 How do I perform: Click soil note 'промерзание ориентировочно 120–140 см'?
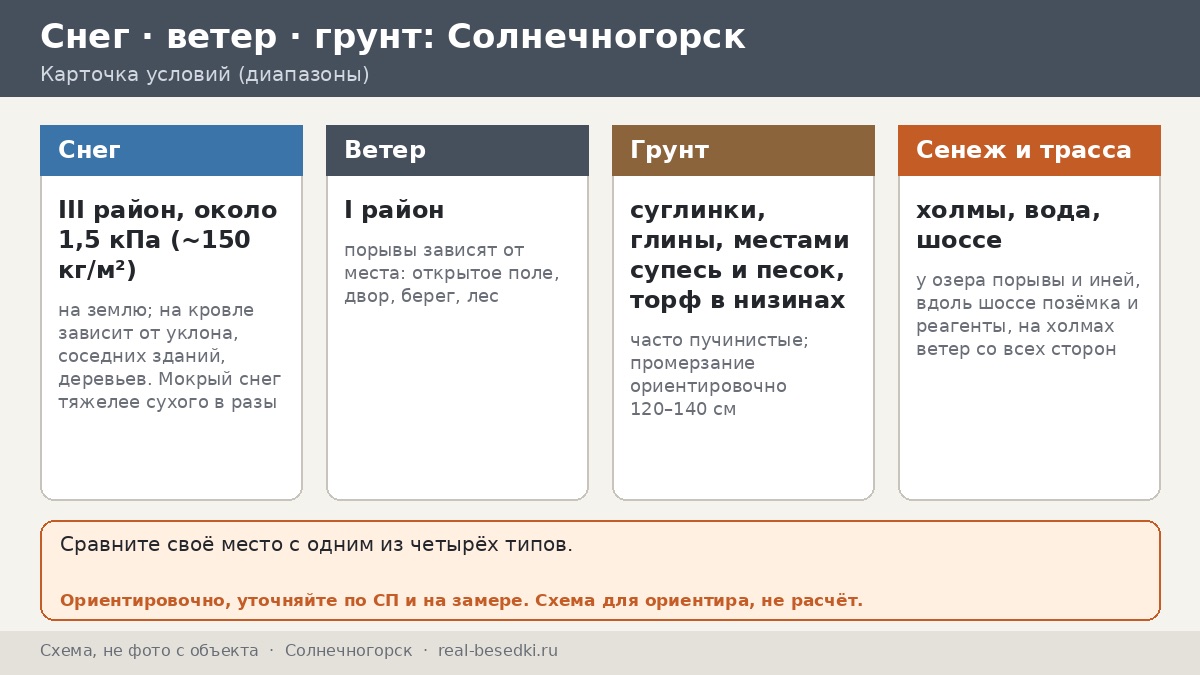(708, 386)
